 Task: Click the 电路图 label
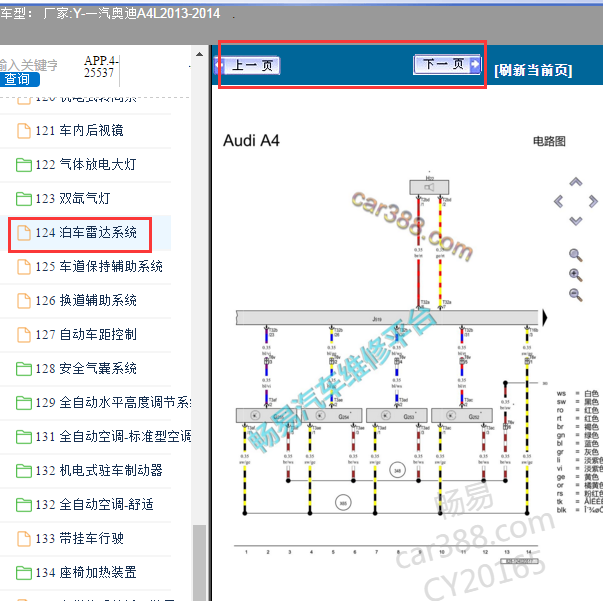click(x=549, y=141)
